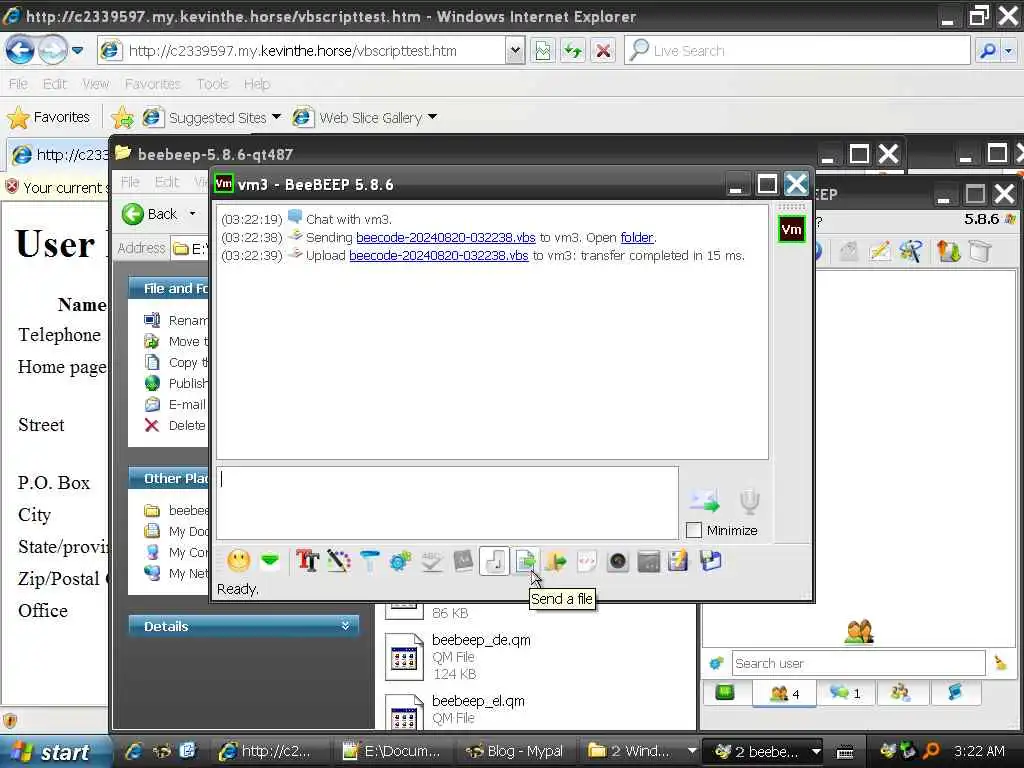
Task: Switch to the green home tab in BeeBEEP
Action: [725, 692]
